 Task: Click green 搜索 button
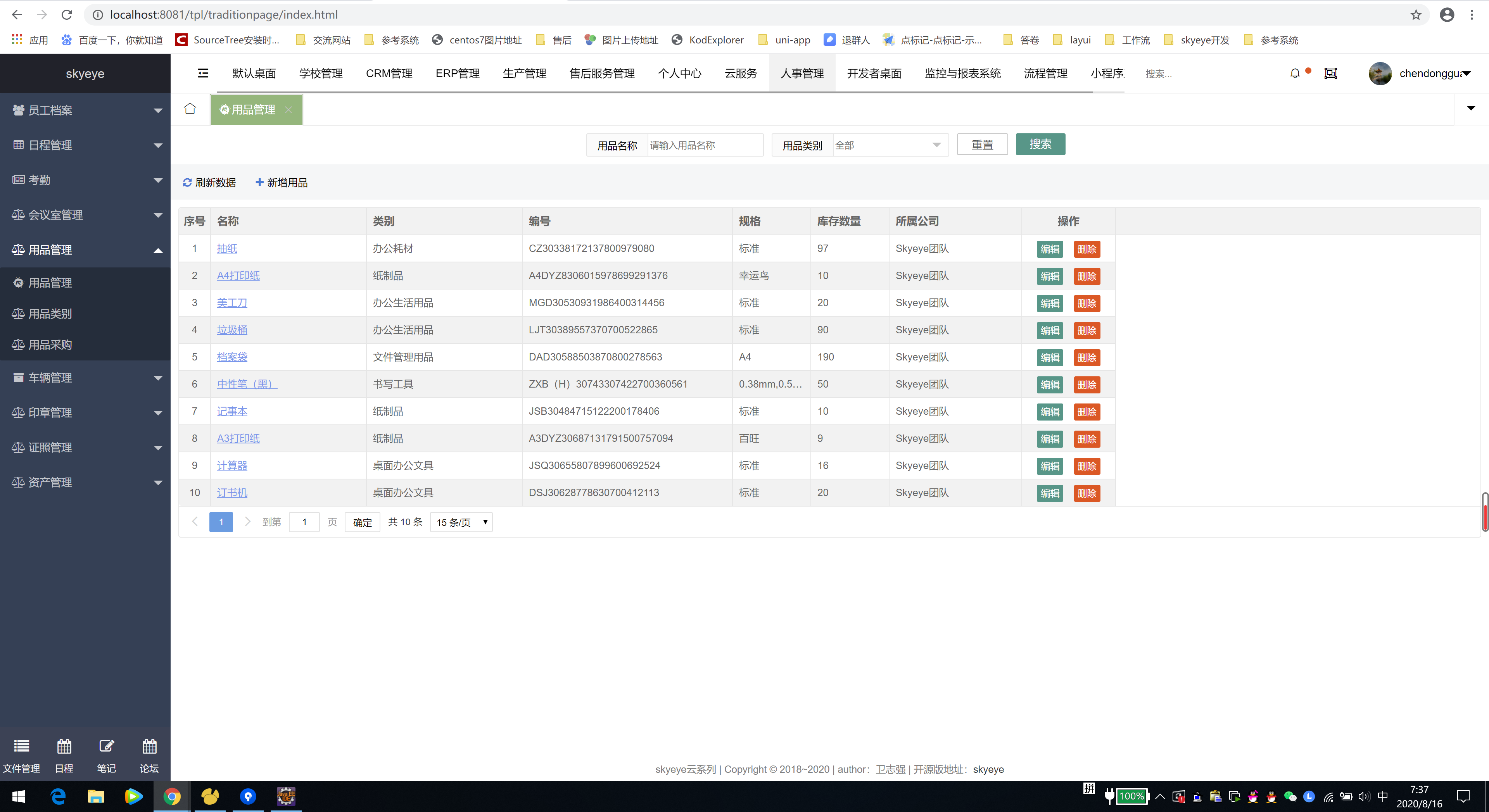click(x=1040, y=145)
